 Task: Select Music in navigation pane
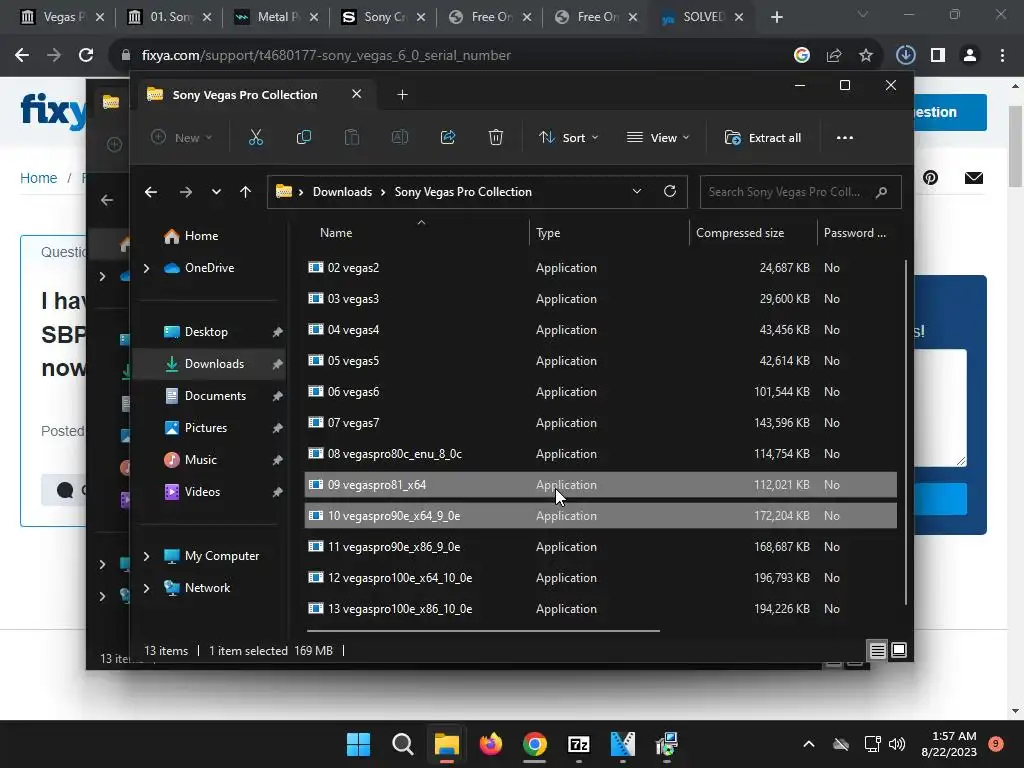pyautogui.click(x=210, y=460)
